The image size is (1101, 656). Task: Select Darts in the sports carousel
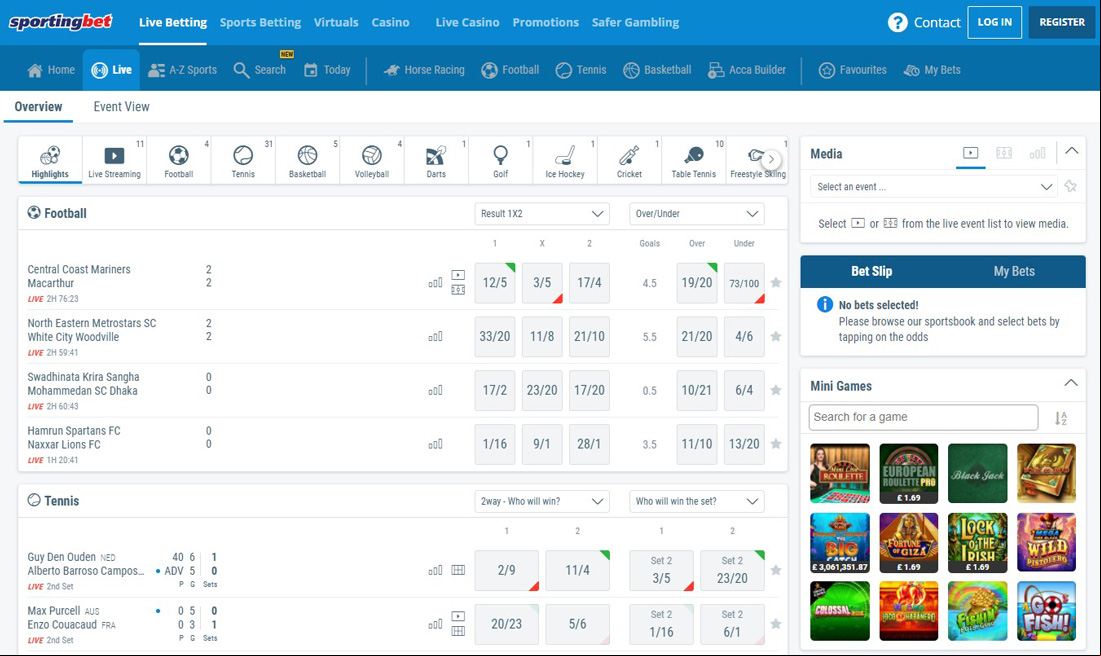point(436,161)
